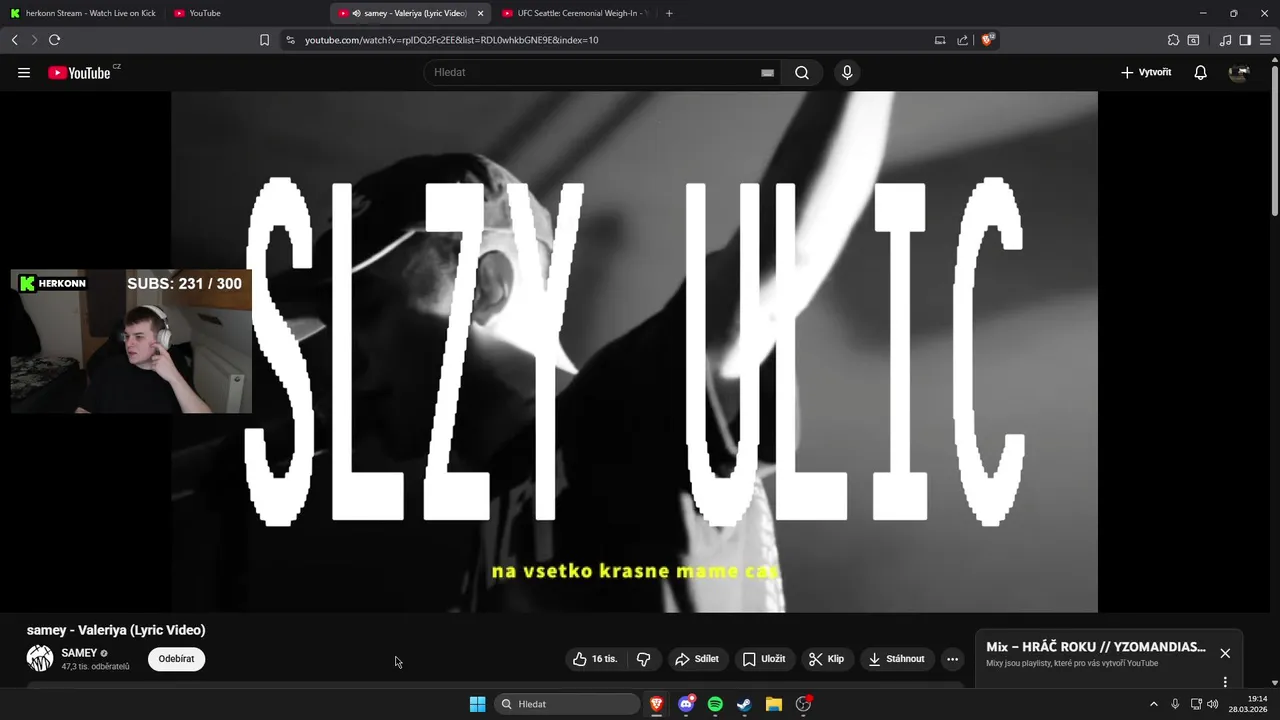This screenshot has width=1280, height=720.
Task: Open YouTube notifications bell
Action: tap(1200, 72)
